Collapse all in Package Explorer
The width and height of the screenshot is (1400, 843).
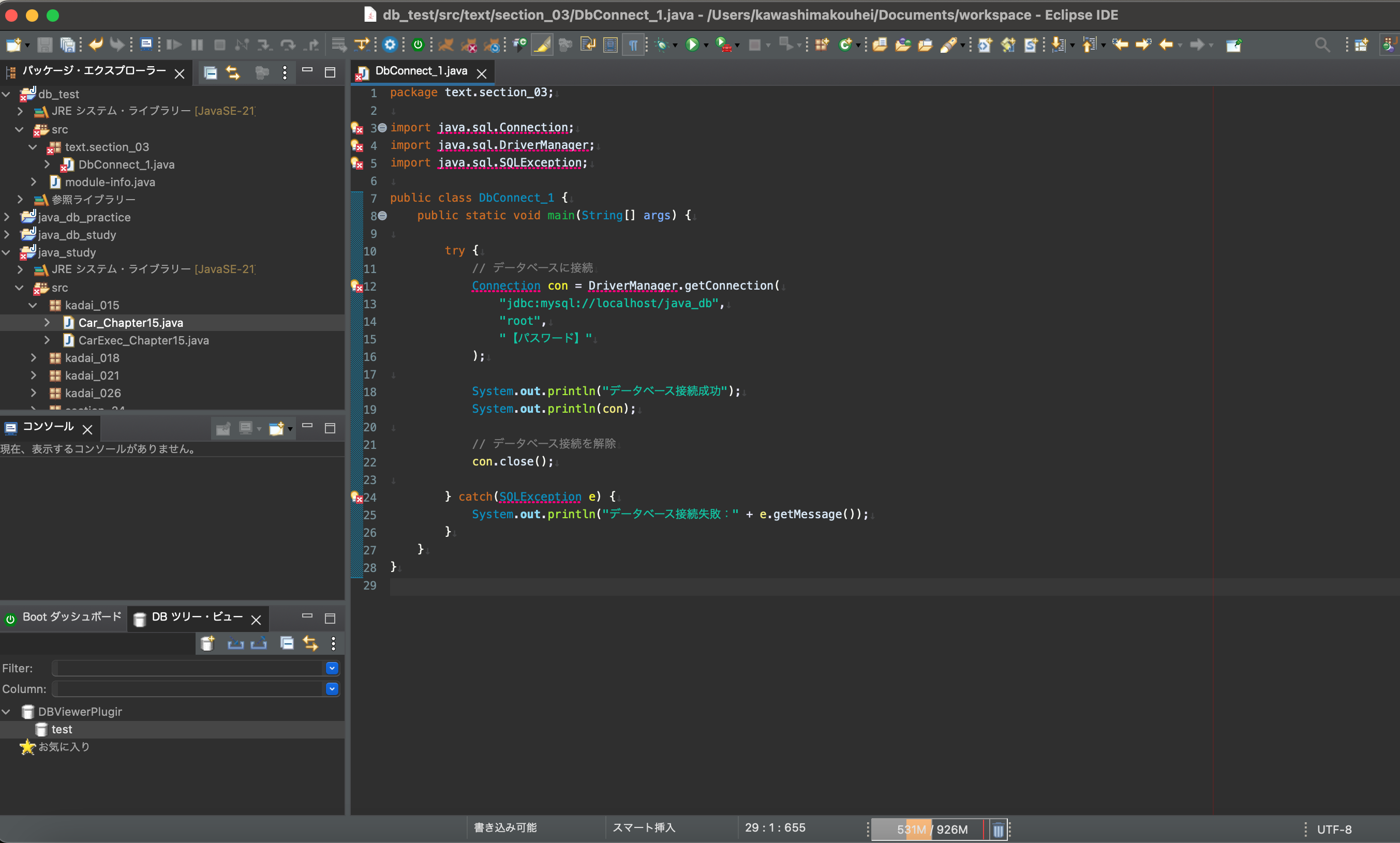(210, 73)
